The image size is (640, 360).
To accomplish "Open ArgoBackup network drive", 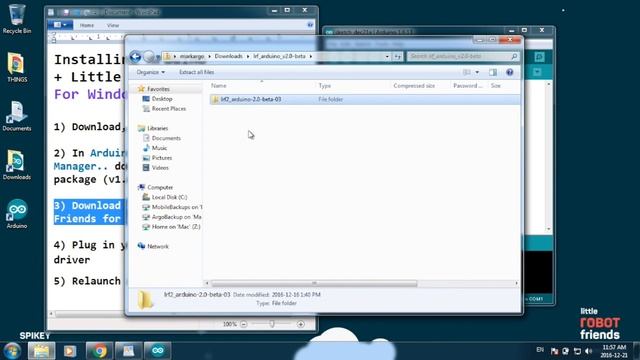I will tap(176, 217).
